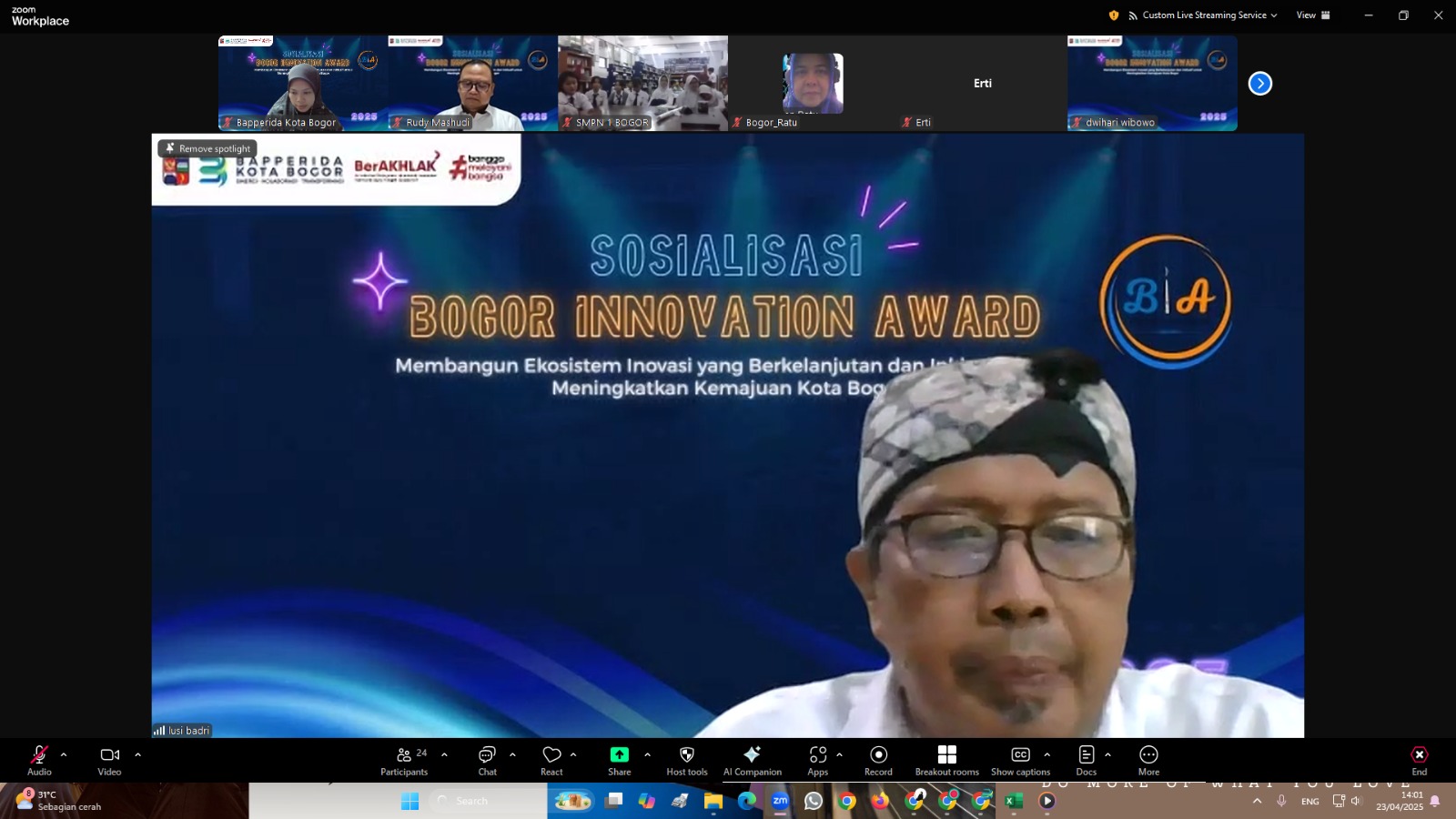Open the Participants panel
The height and width of the screenshot is (819, 1456).
[404, 761]
